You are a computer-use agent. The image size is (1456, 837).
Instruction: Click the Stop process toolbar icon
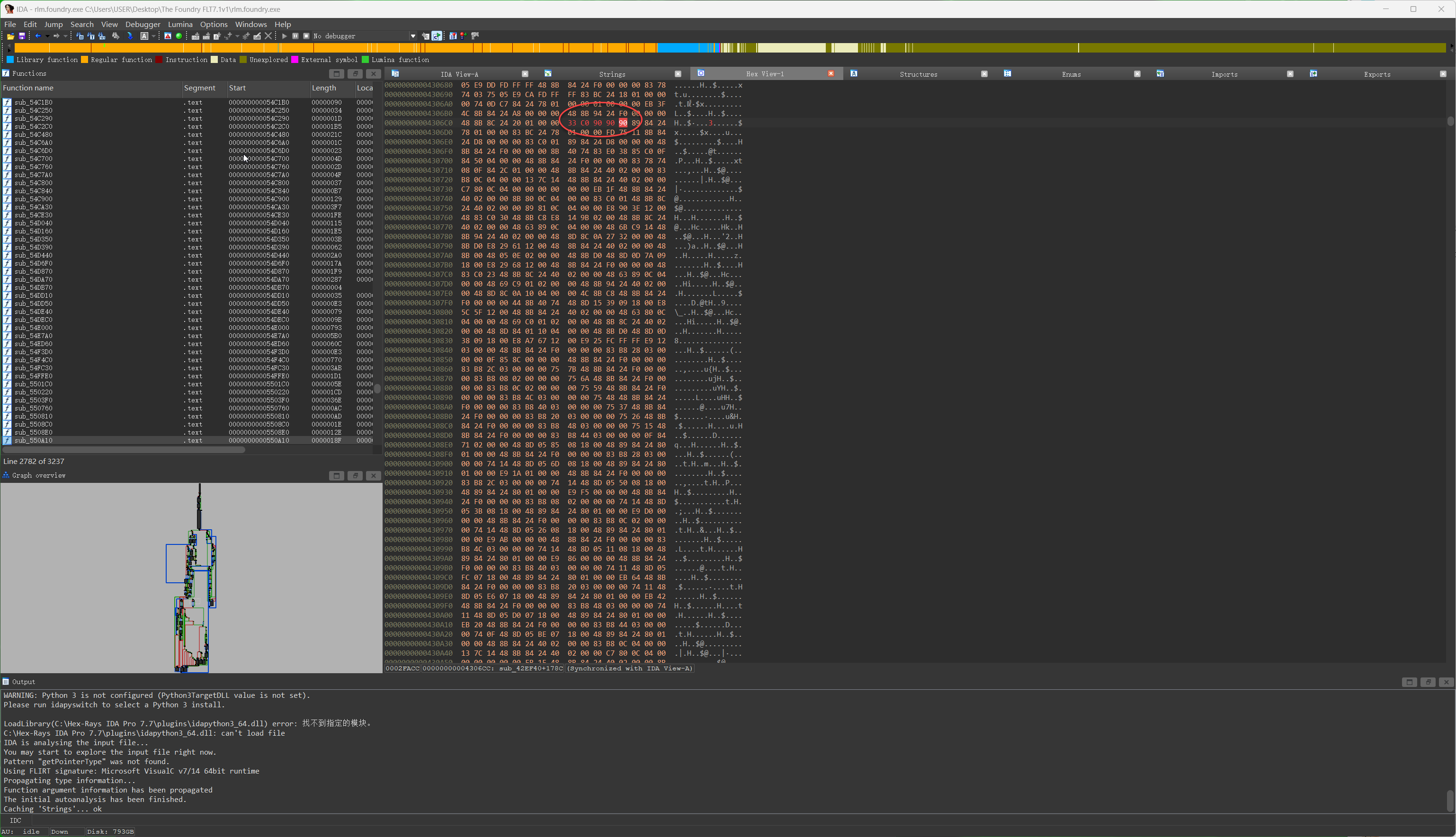click(306, 36)
